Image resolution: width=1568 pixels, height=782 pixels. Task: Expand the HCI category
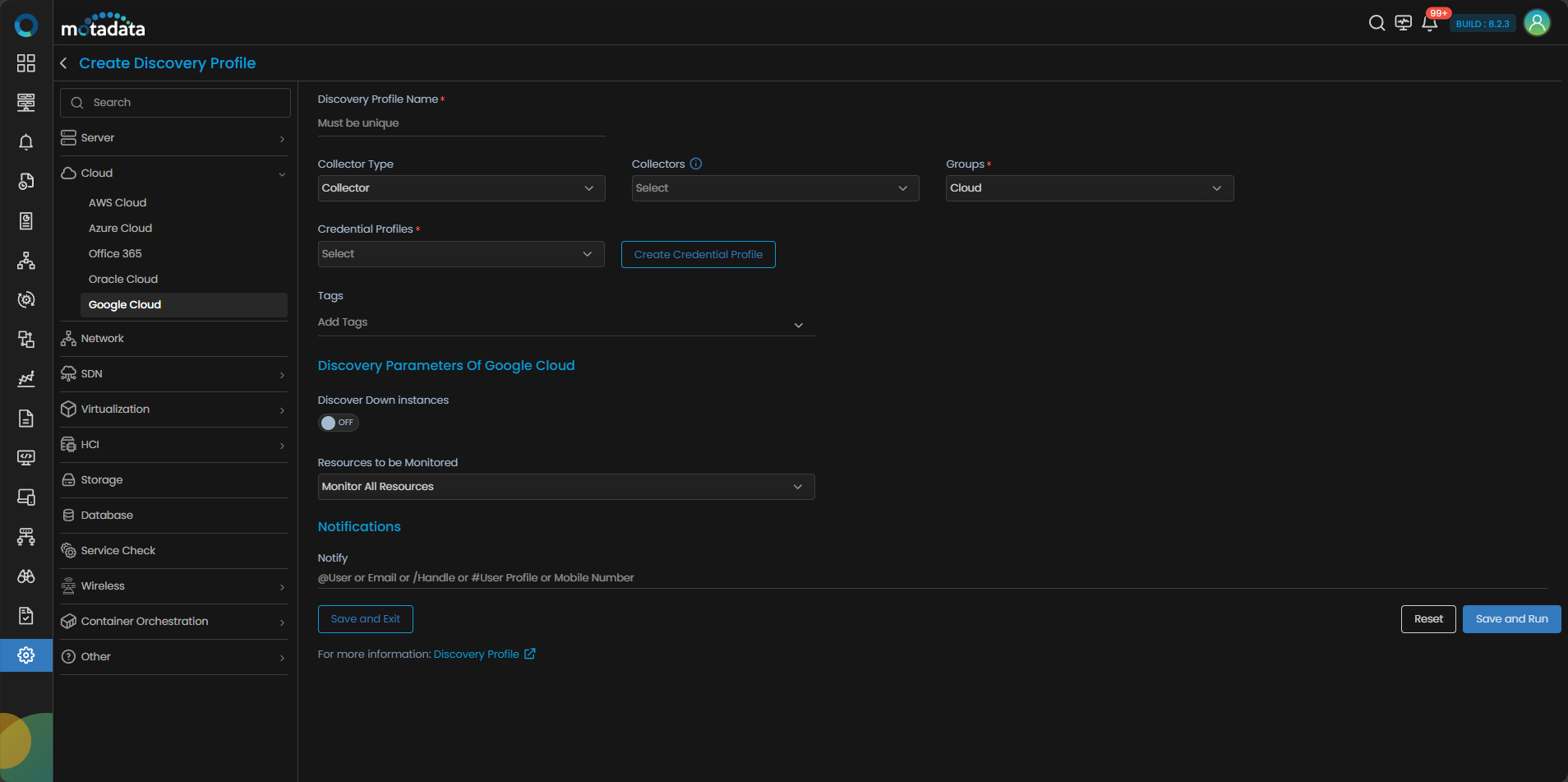tap(173, 445)
